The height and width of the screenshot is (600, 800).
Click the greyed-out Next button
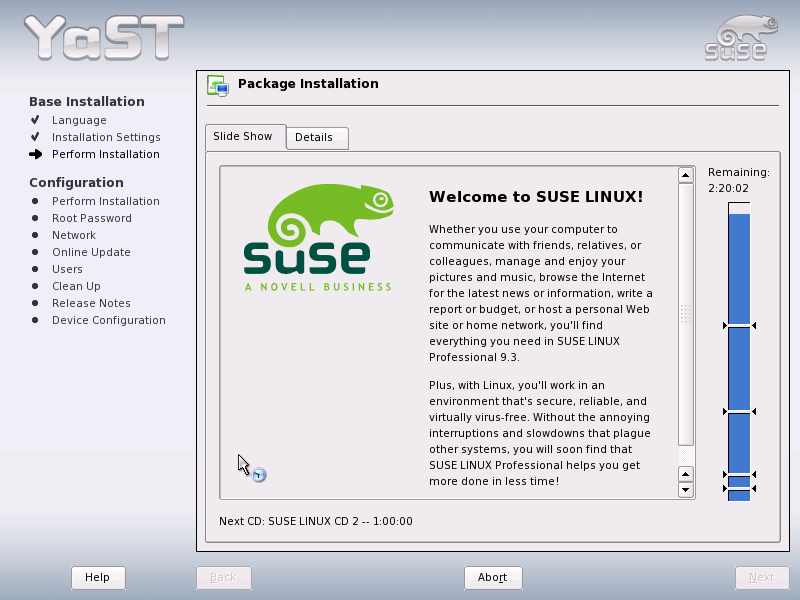[762, 578]
